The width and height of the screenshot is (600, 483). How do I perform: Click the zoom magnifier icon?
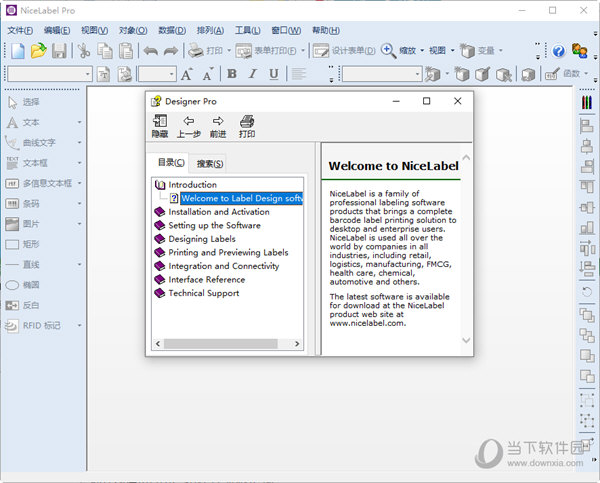tap(388, 51)
